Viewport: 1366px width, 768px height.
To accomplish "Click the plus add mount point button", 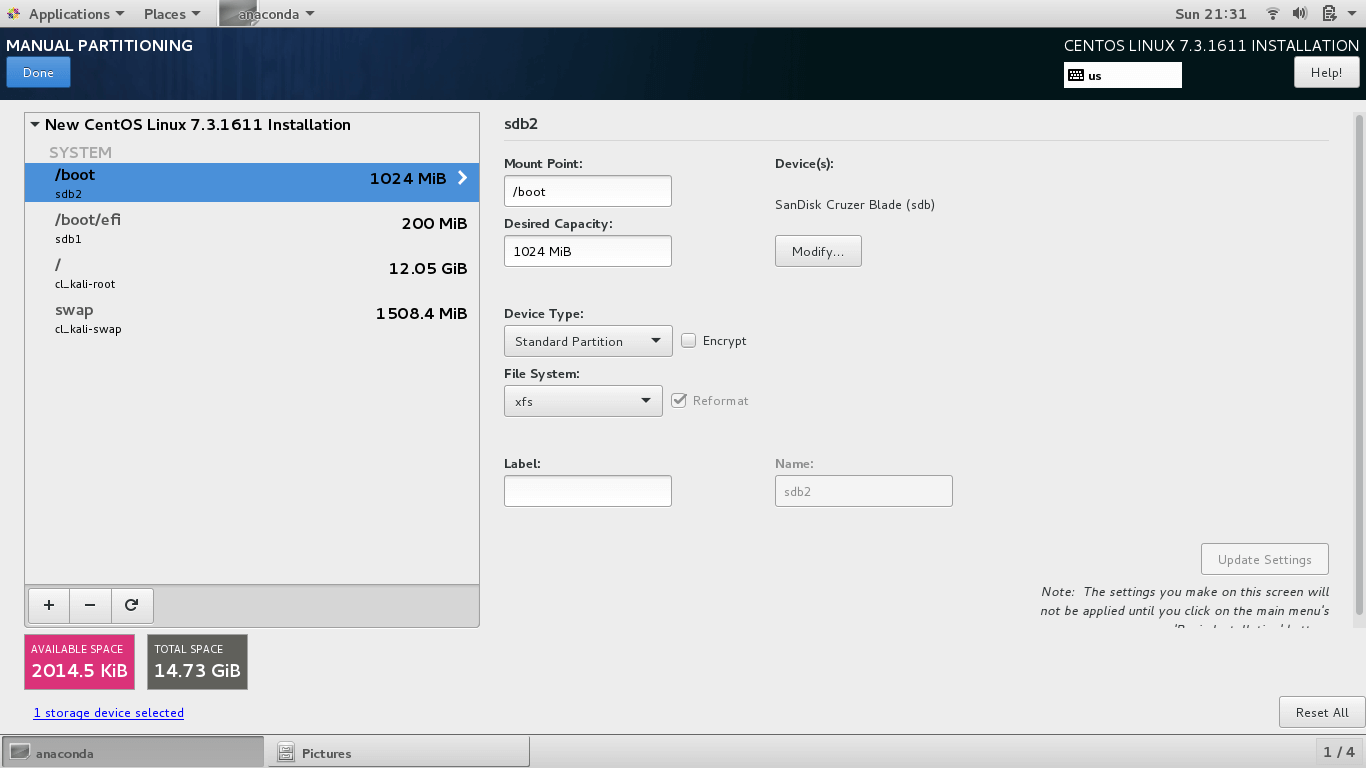I will [x=50, y=605].
